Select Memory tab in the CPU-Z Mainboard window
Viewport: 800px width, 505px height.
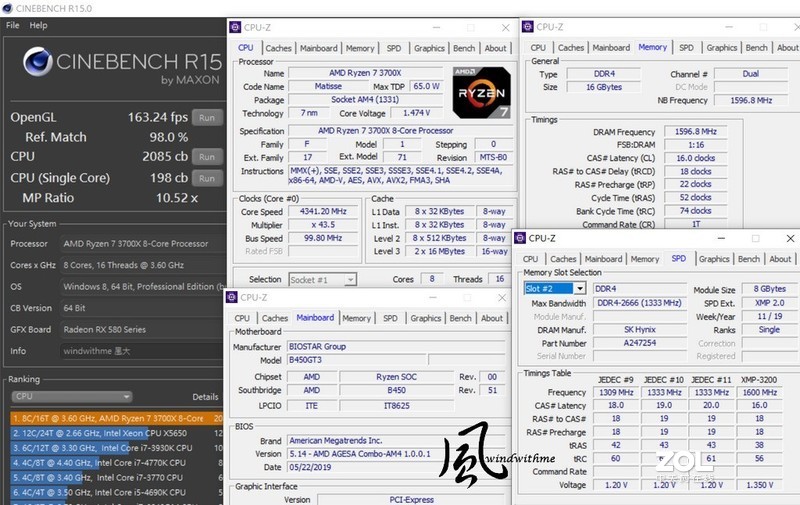point(356,318)
